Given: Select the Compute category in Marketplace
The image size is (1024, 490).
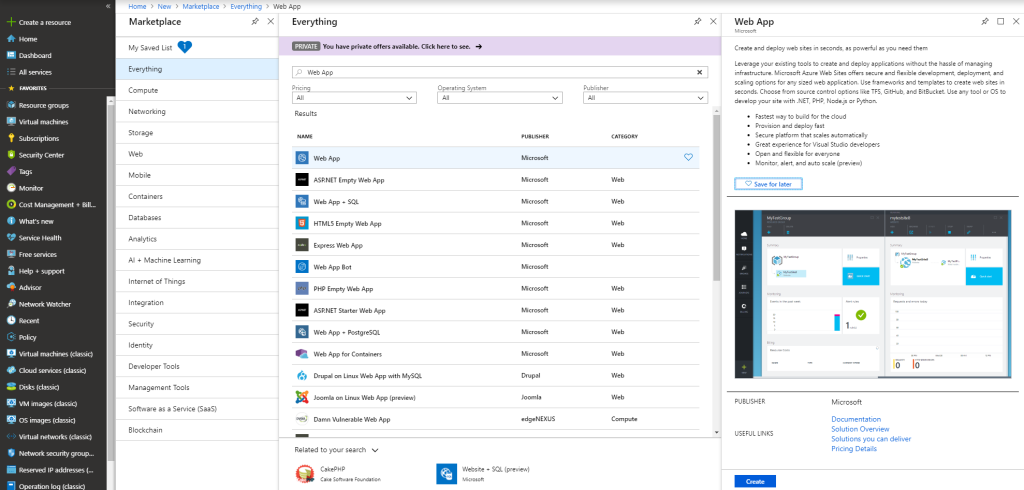Looking at the screenshot, I should [197, 90].
